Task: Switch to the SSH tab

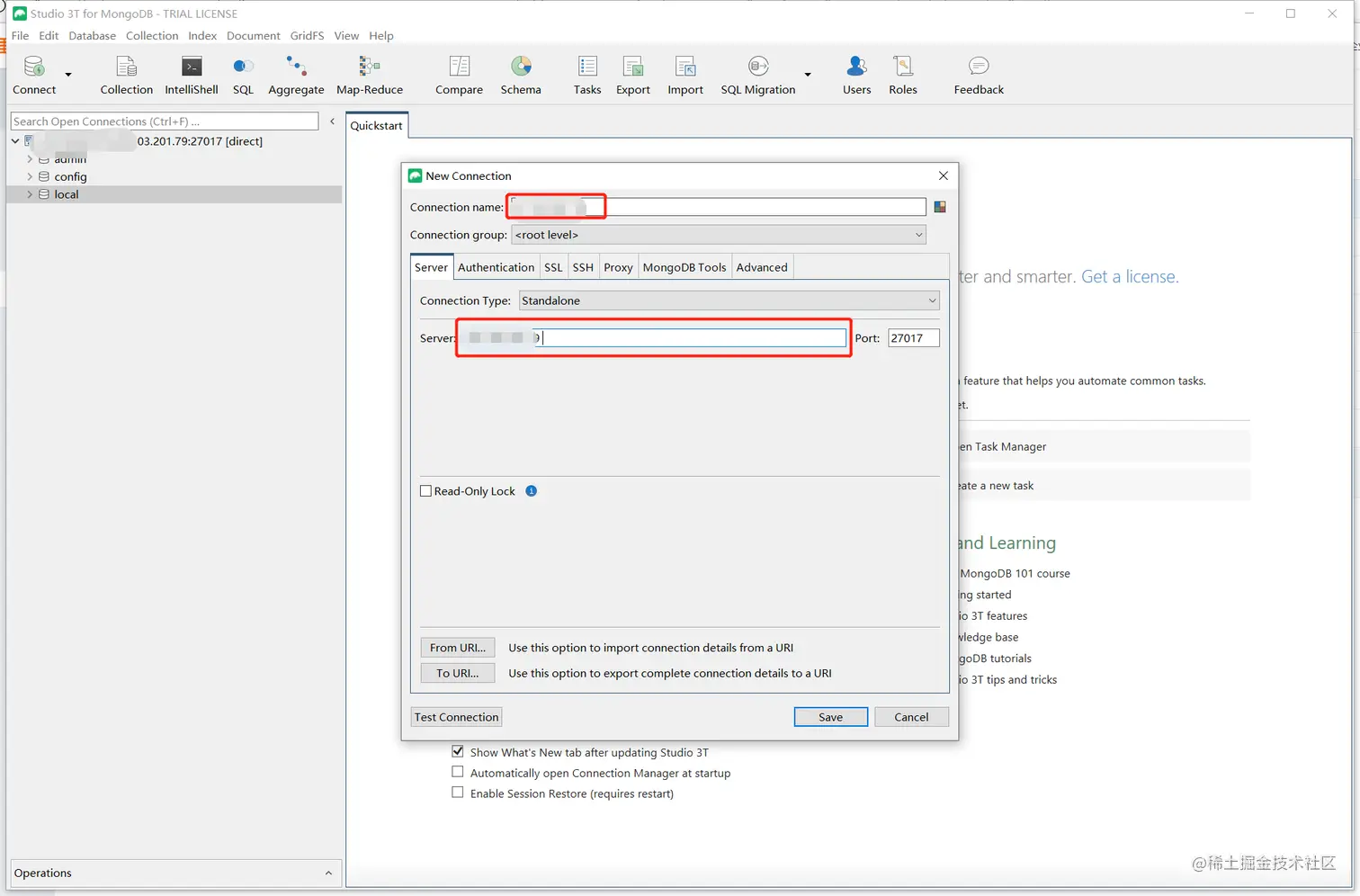Action: tap(583, 267)
